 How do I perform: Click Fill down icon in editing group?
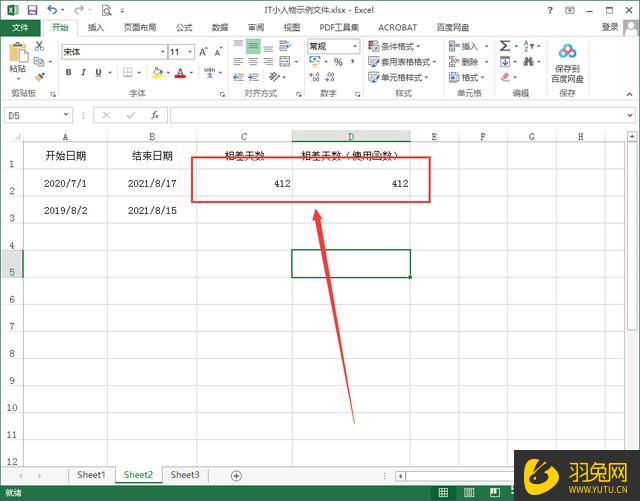(505, 62)
